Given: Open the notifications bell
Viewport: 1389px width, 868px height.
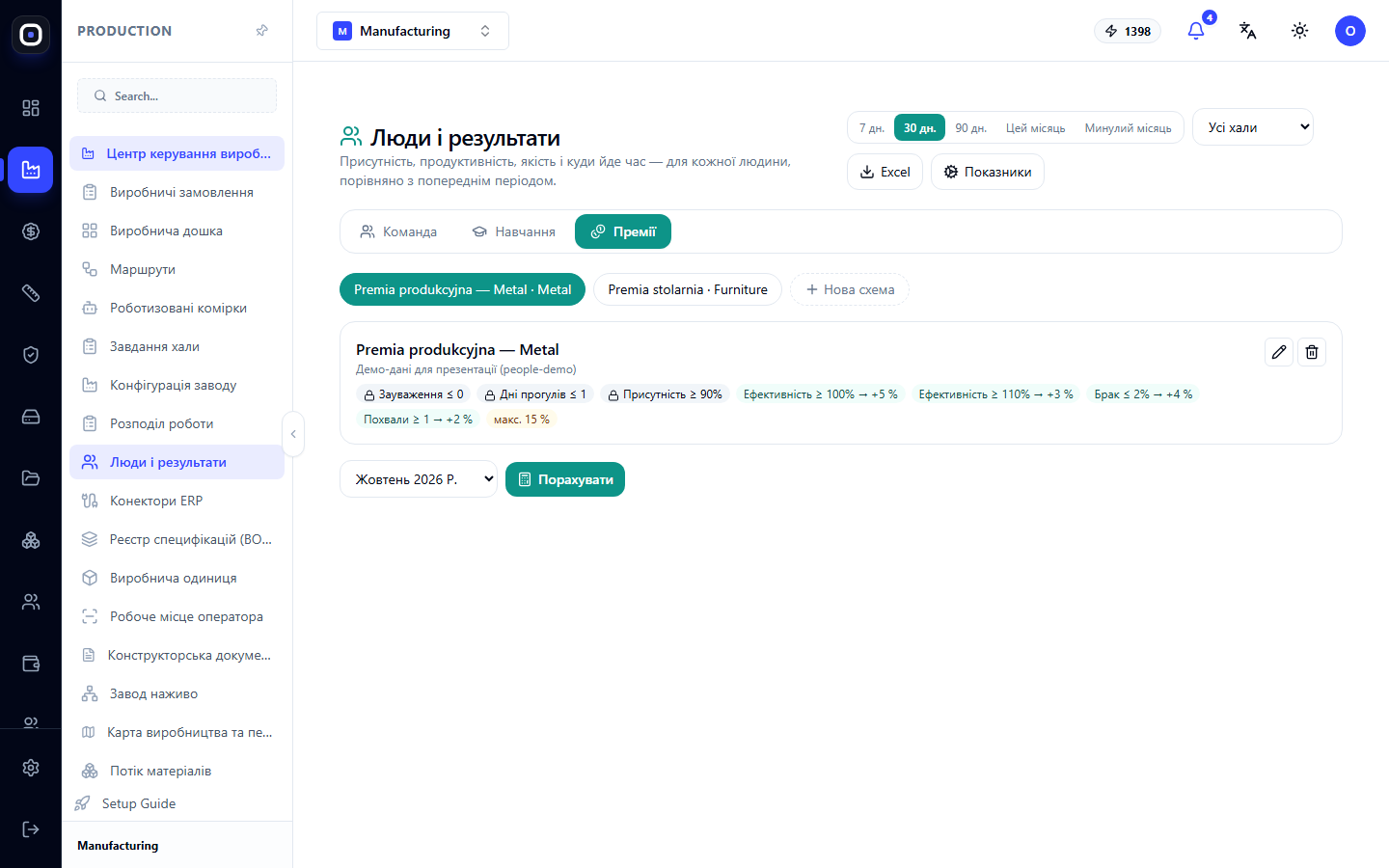Looking at the screenshot, I should click(x=1196, y=31).
